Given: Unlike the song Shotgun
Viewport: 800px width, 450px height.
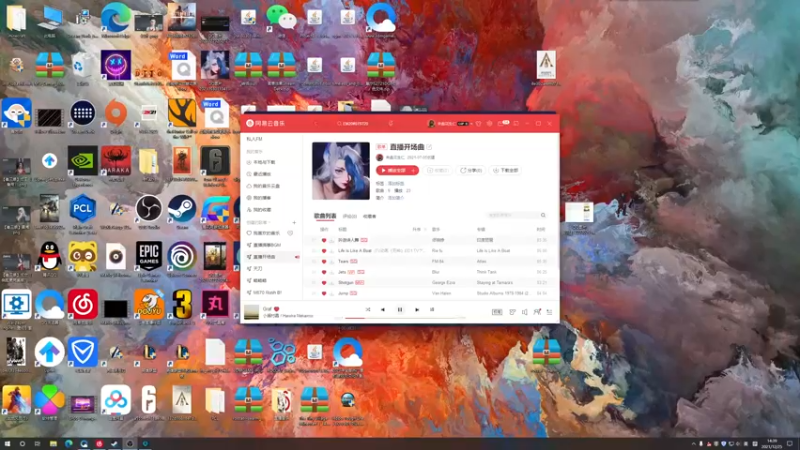Looking at the screenshot, I should pos(323,283).
